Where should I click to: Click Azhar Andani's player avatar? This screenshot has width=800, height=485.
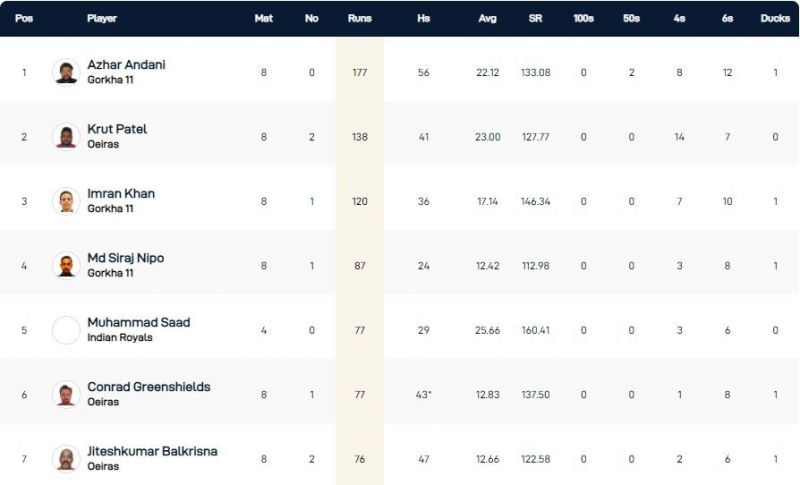point(66,72)
